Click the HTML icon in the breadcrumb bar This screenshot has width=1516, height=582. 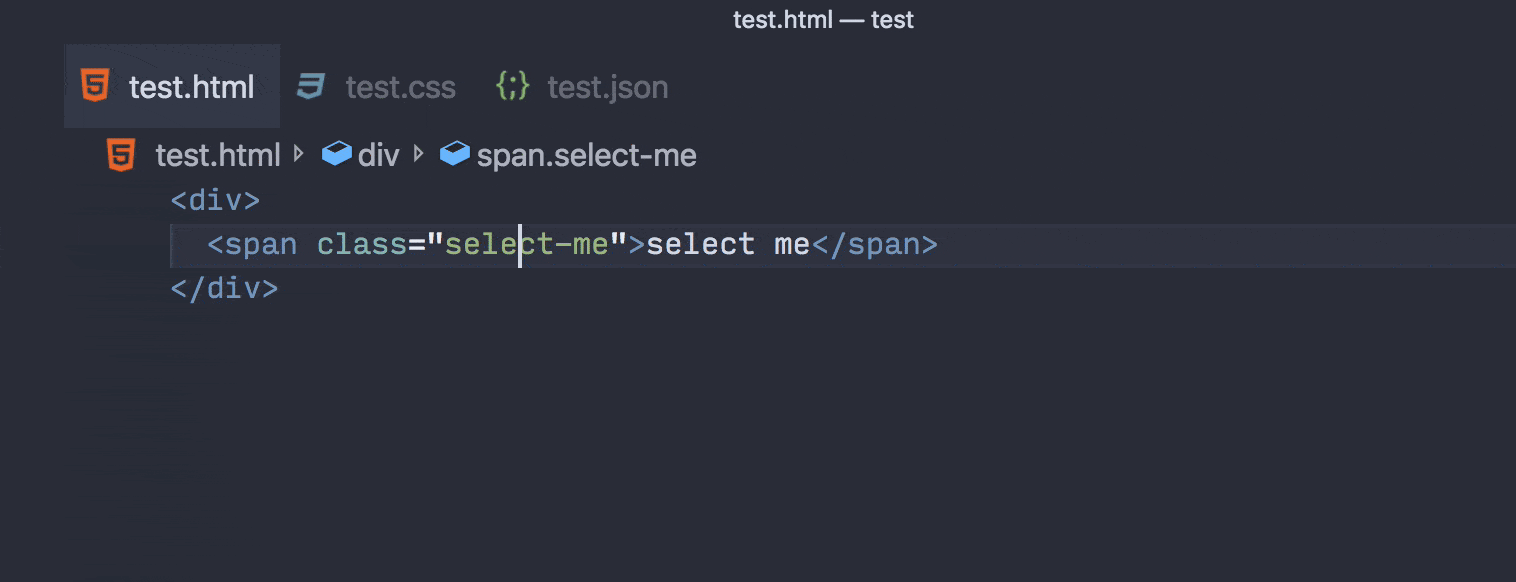click(120, 154)
